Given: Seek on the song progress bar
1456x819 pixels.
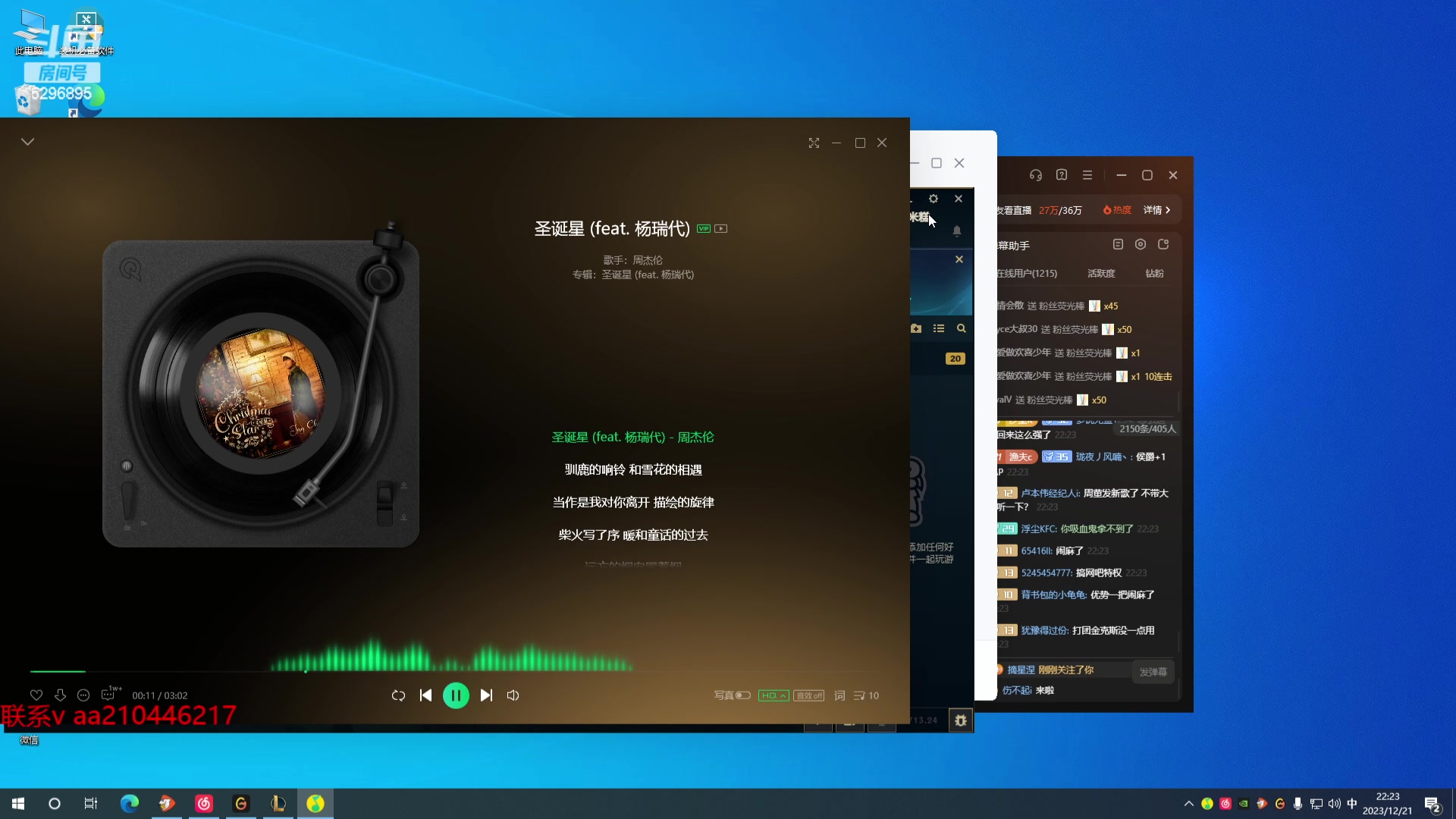Looking at the screenshot, I should click(x=455, y=672).
